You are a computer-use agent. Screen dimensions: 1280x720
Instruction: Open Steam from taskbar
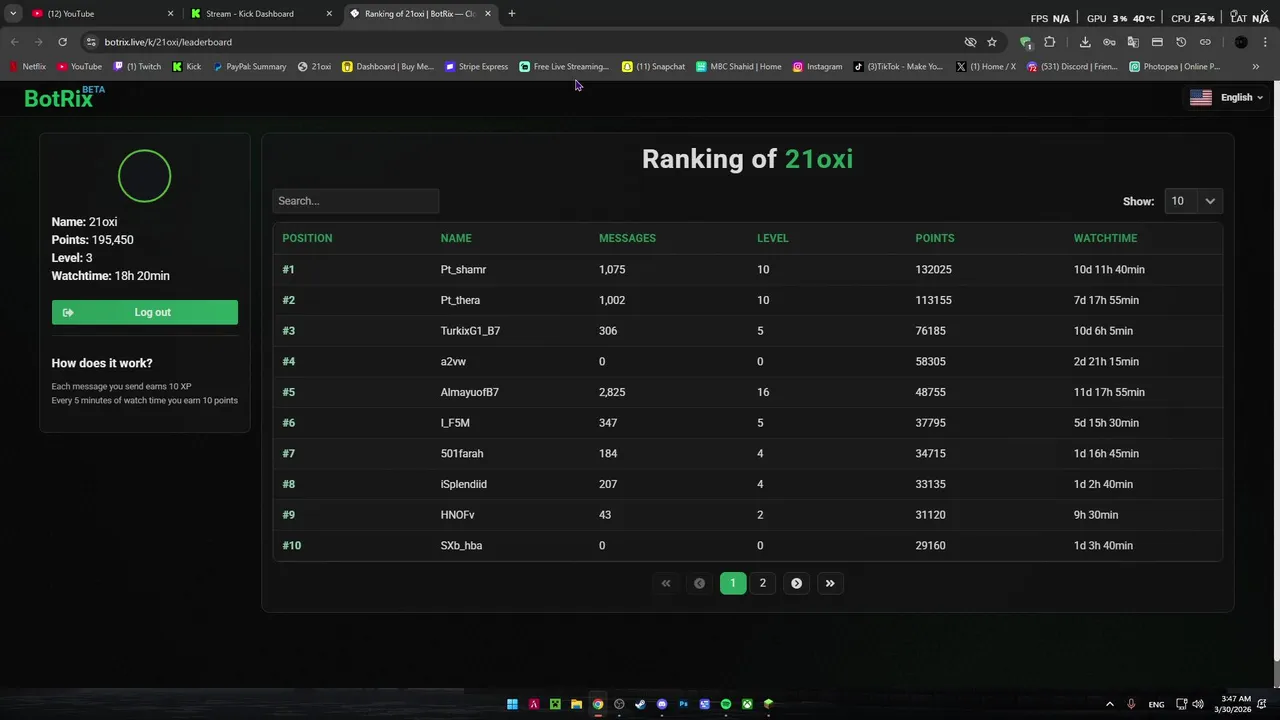pyautogui.click(x=640, y=704)
